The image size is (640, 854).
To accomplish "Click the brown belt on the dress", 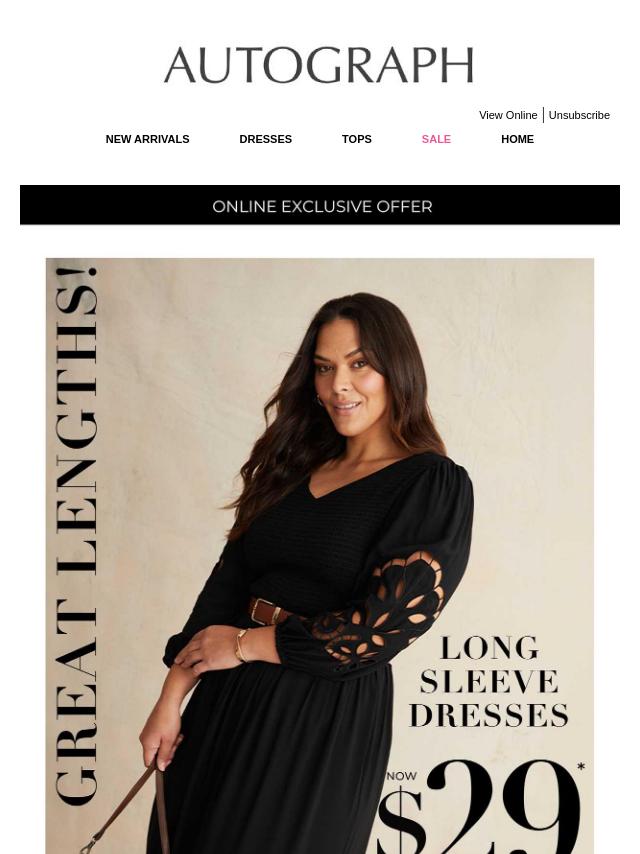I will point(268,611).
